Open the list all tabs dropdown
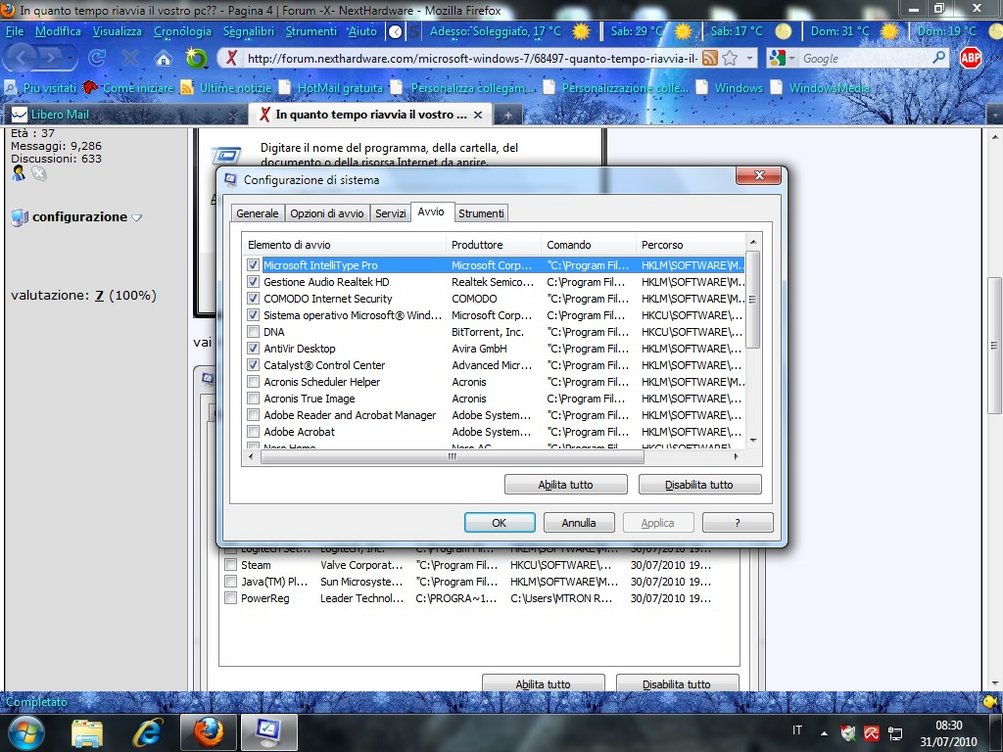Viewport: 1003px width, 752px height. click(x=995, y=115)
